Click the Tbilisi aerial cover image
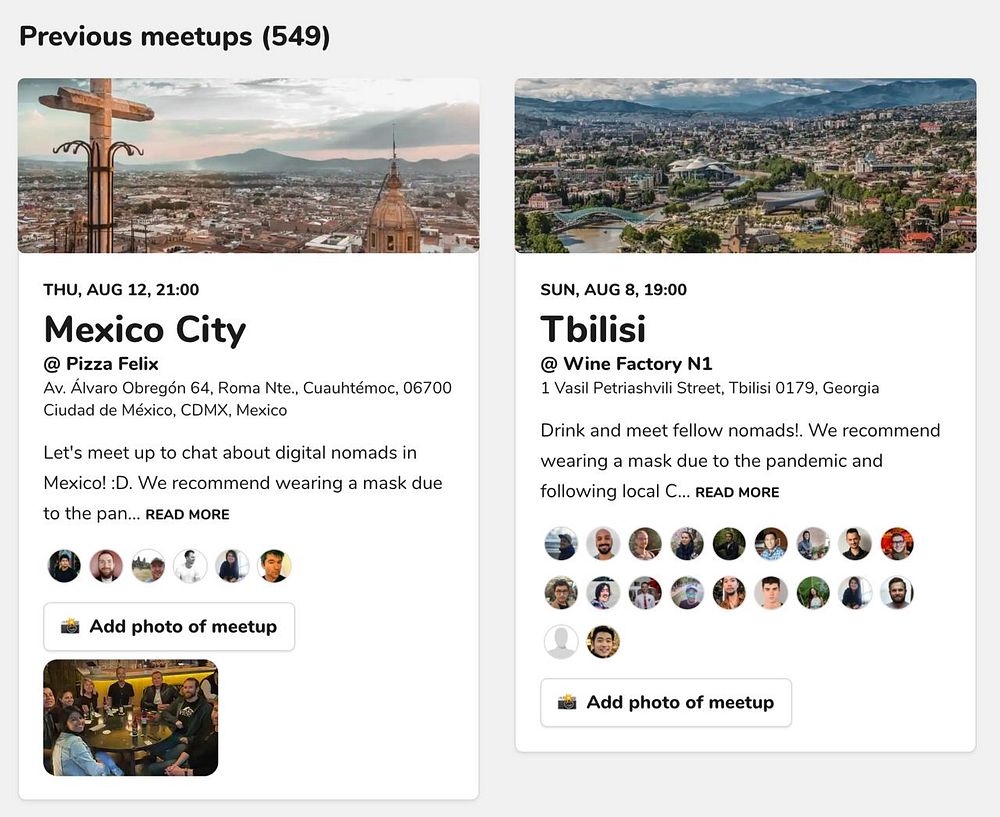The image size is (1000, 817). click(x=746, y=166)
